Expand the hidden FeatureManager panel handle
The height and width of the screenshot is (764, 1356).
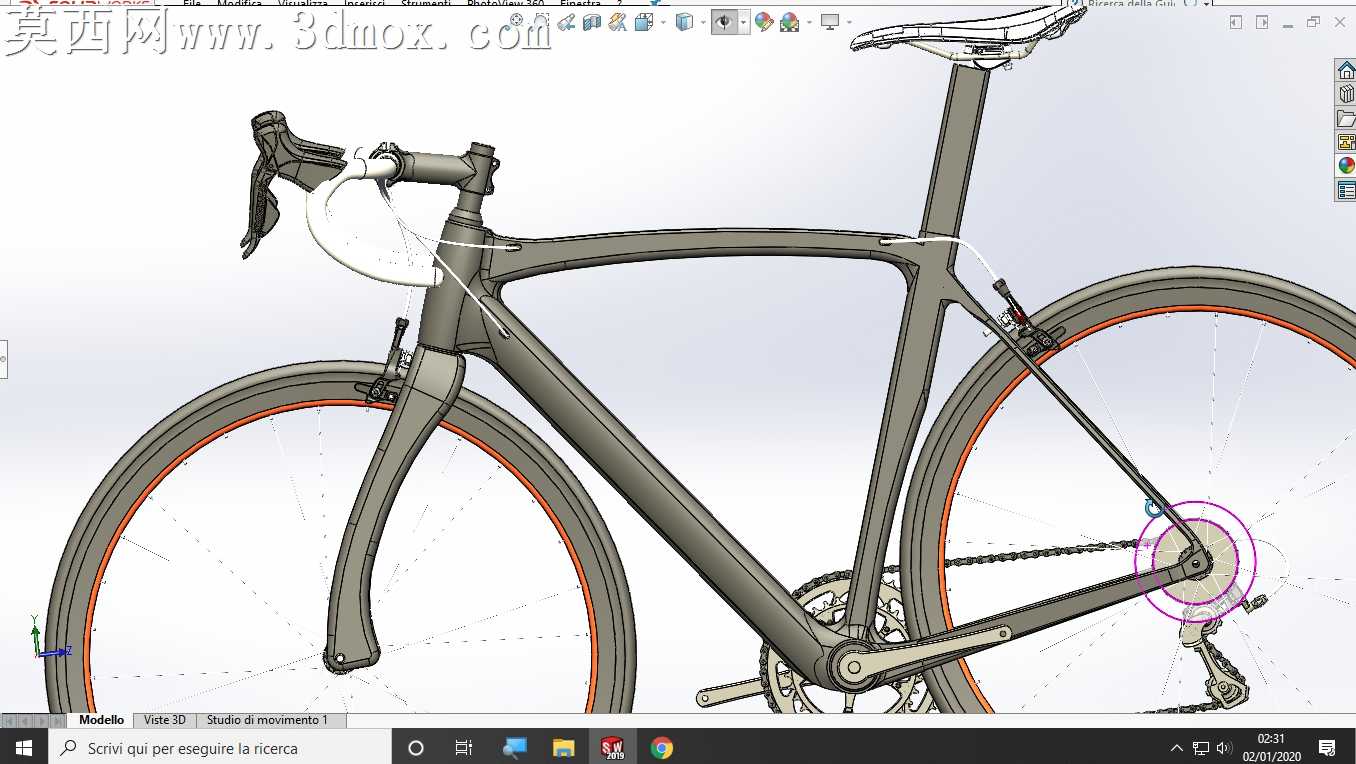pyautogui.click(x=3, y=358)
